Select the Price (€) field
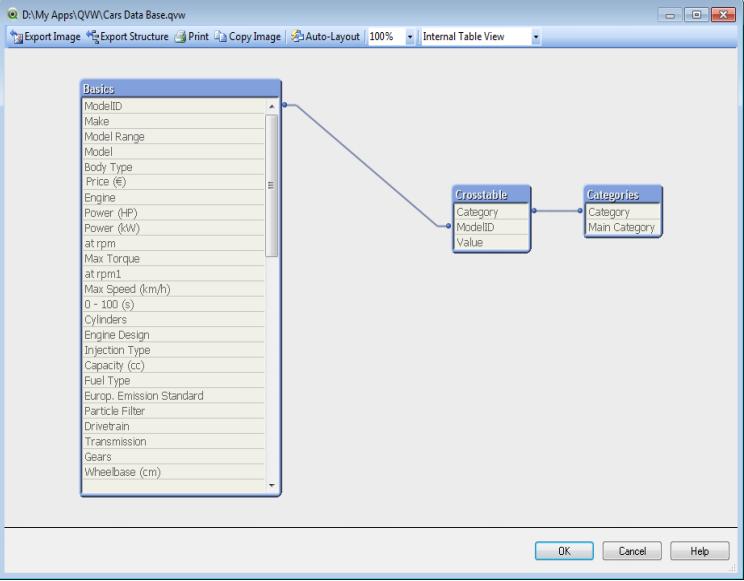 click(x=174, y=182)
